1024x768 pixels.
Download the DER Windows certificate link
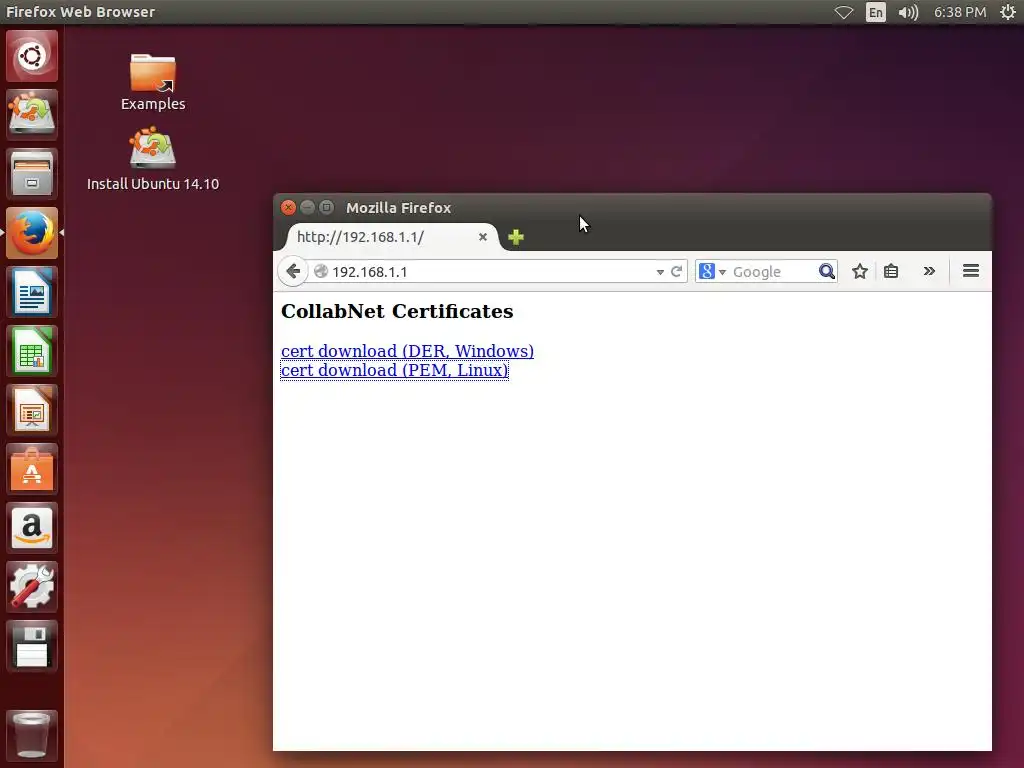tap(408, 351)
